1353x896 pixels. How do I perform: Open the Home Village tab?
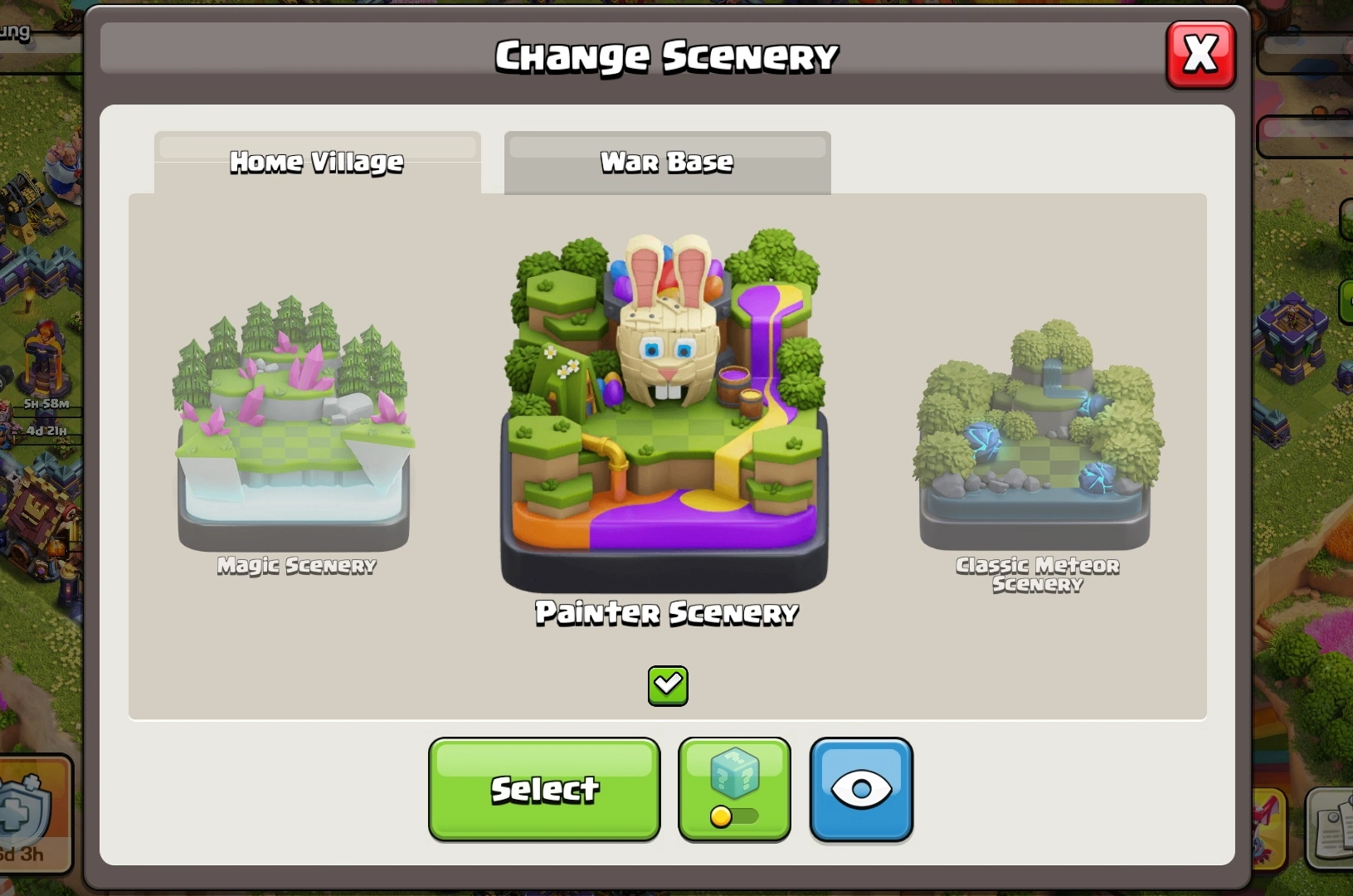(x=317, y=162)
